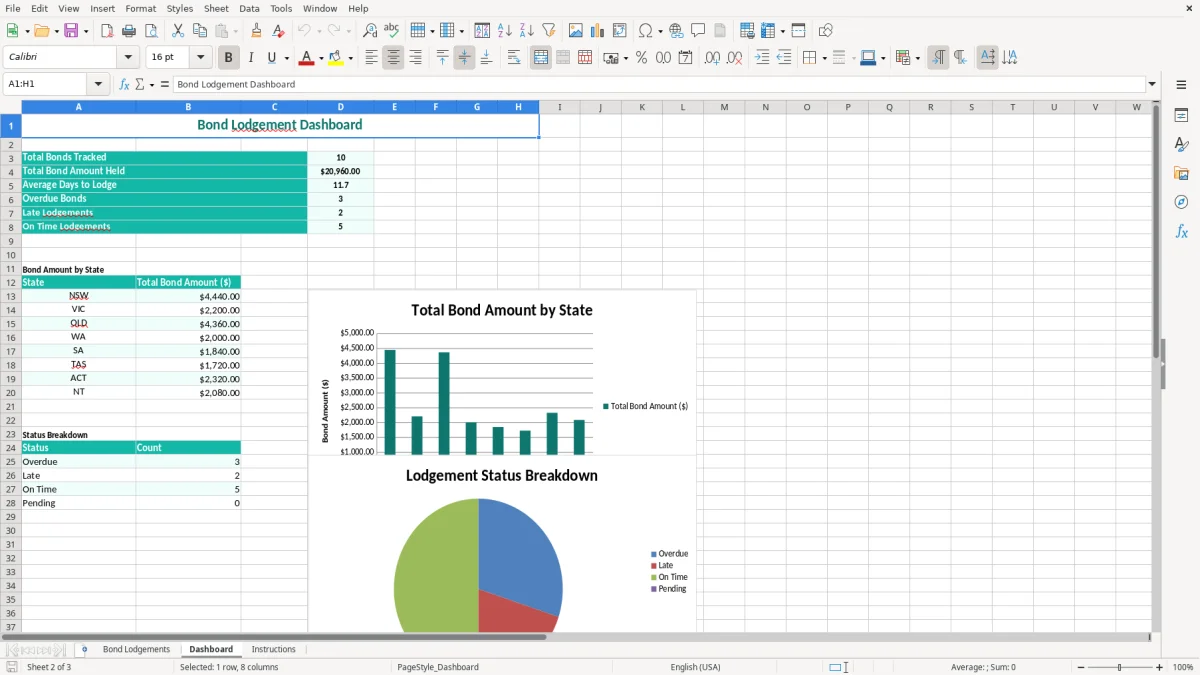
Task: Toggle Wrap Text
Action: click(514, 58)
